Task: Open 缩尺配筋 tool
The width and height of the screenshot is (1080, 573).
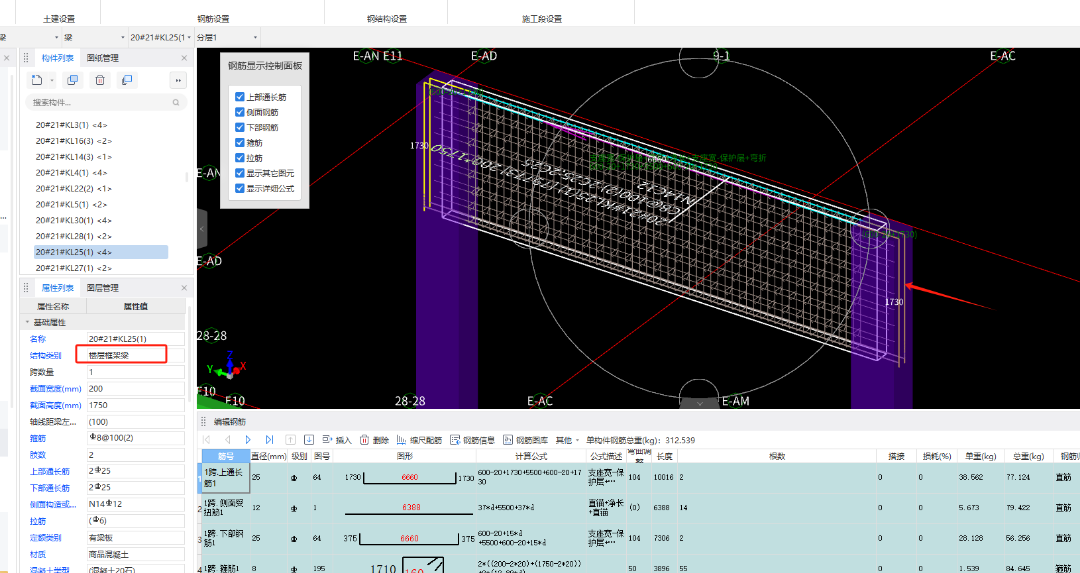Action: (420, 439)
